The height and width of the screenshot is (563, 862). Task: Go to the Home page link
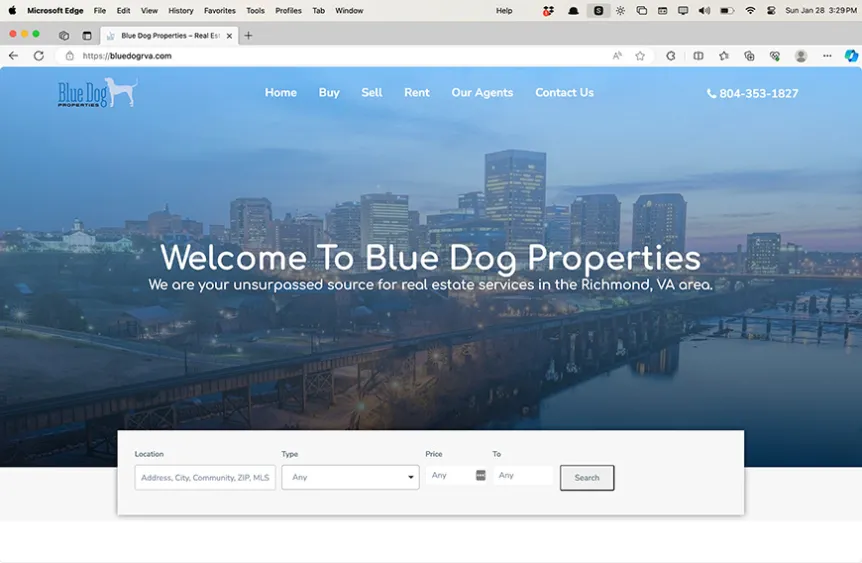pyautogui.click(x=281, y=92)
